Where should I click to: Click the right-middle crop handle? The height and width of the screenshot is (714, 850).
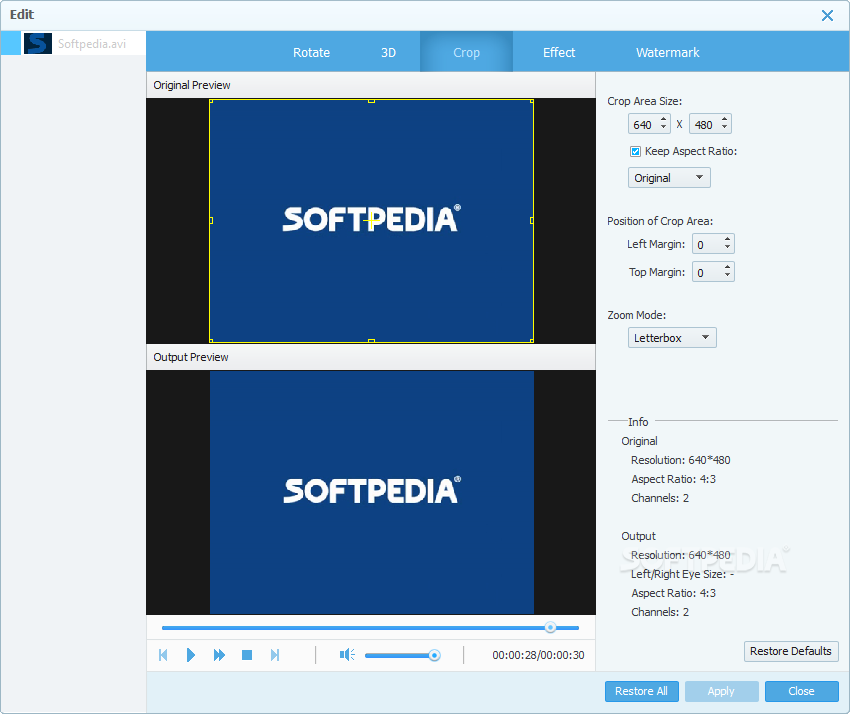(532, 221)
